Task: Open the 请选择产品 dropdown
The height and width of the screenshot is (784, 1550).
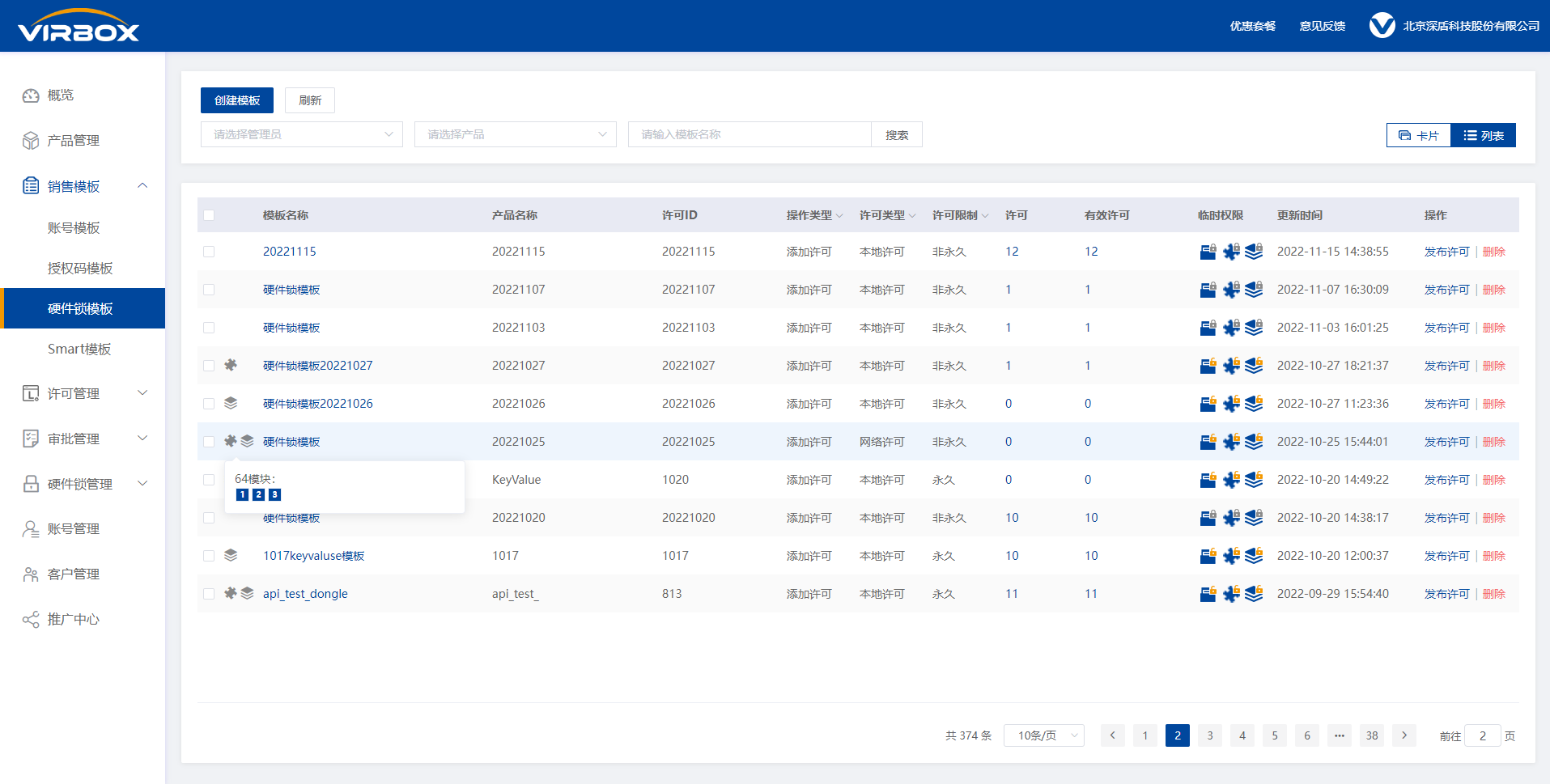Action: tap(516, 134)
